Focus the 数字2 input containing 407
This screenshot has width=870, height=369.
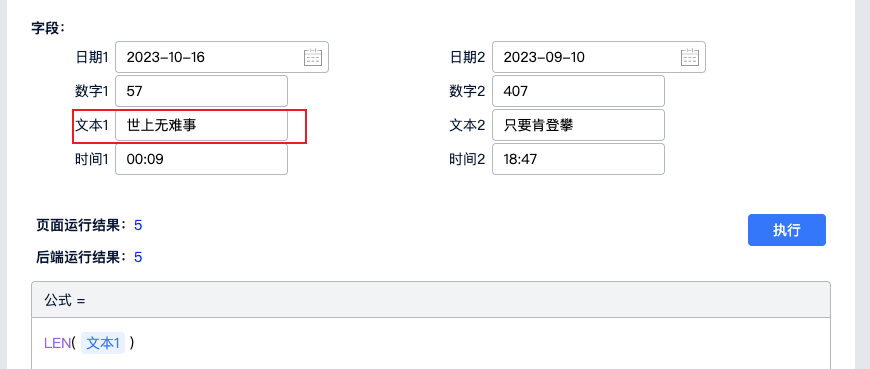tap(578, 91)
